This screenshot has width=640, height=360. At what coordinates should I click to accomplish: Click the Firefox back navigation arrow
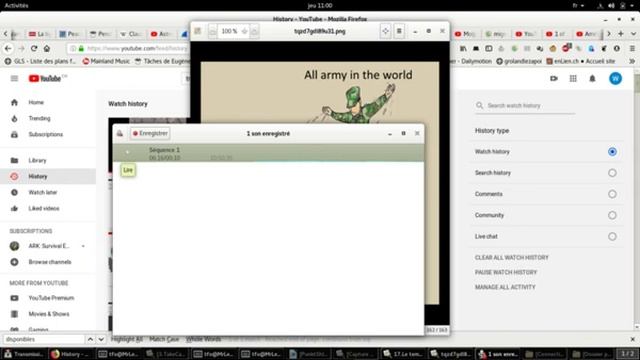click(x=8, y=49)
